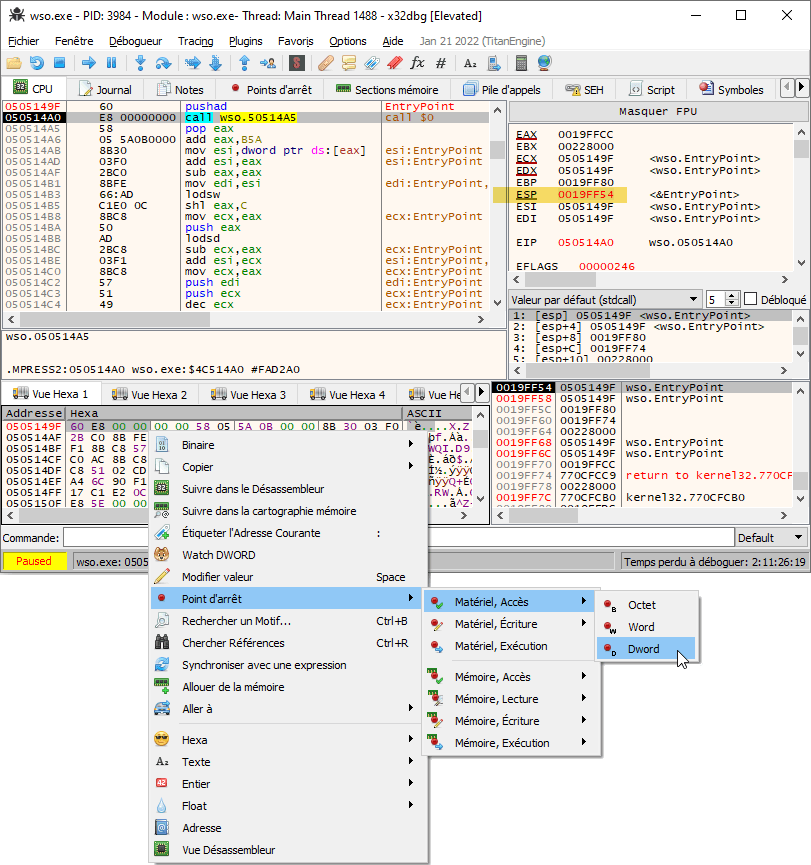Select Dword hardware access breakpoint
Screen dimensions: 811x865
(643, 649)
